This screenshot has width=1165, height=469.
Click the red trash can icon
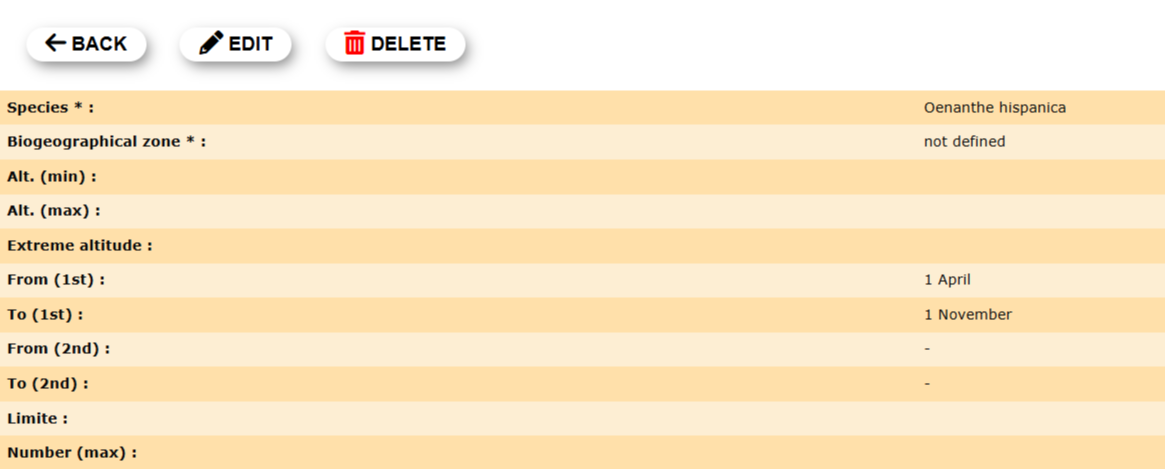point(354,44)
